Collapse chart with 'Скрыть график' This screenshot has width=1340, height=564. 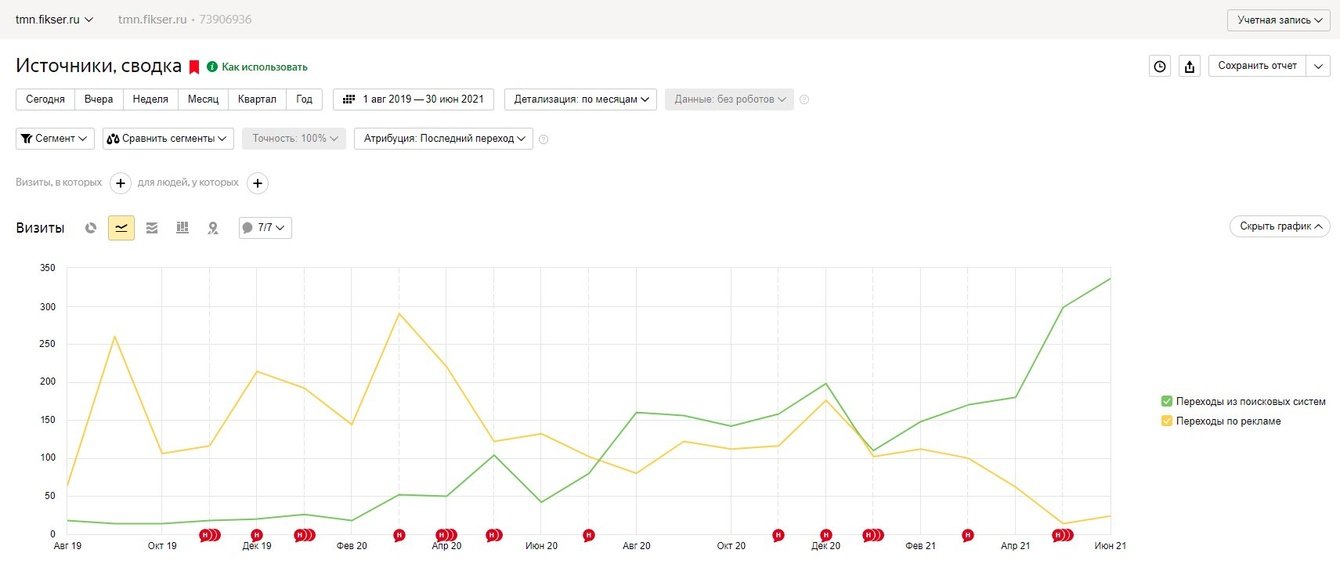1279,227
